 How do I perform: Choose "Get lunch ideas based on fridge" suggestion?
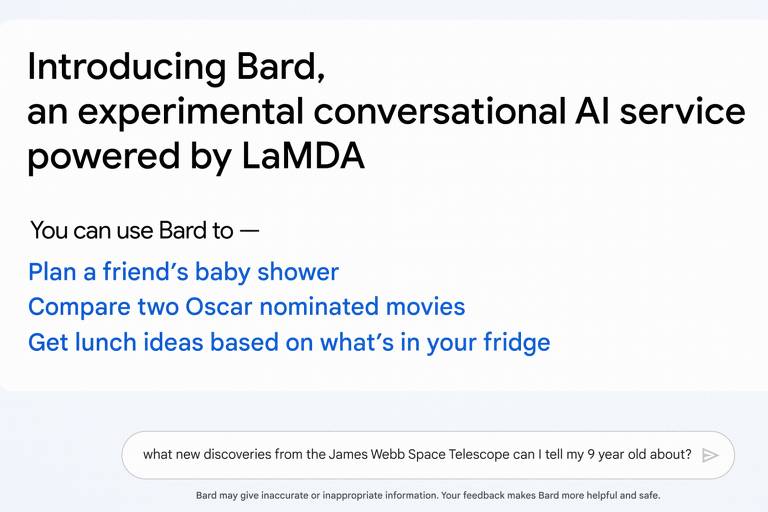(289, 343)
